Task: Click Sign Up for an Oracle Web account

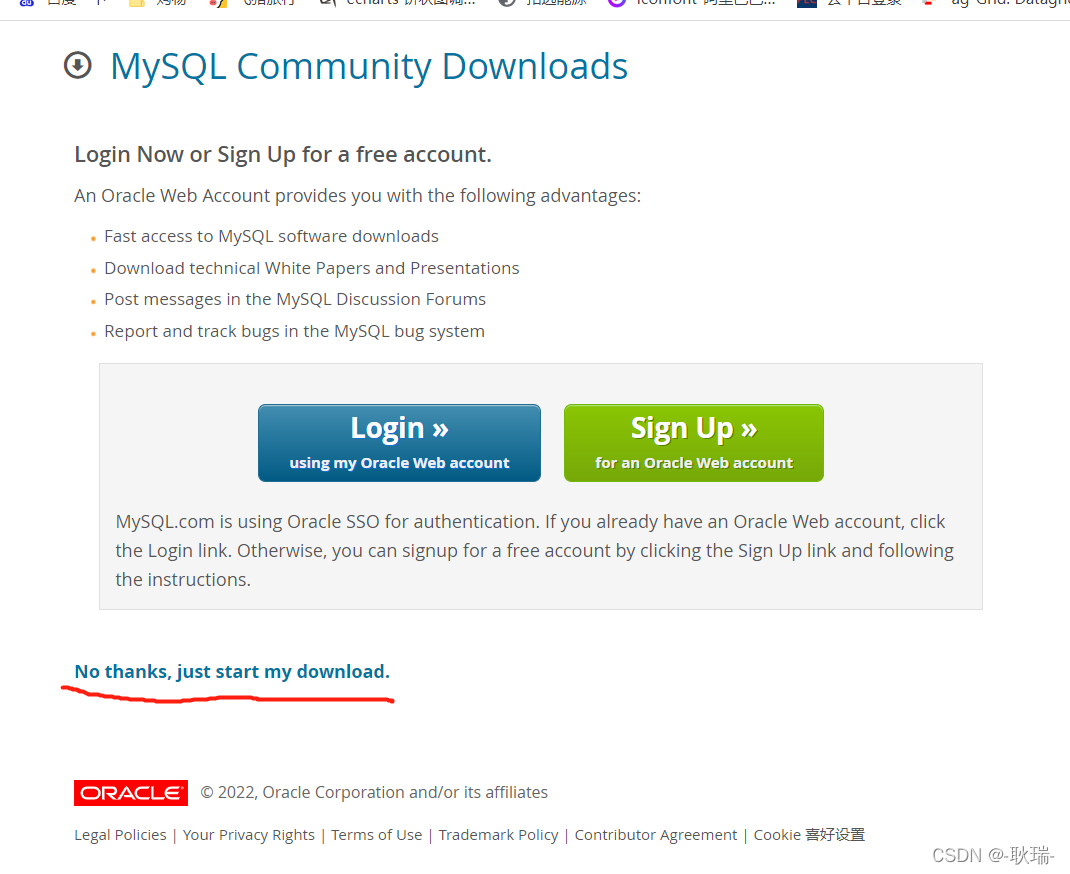Action: (693, 443)
